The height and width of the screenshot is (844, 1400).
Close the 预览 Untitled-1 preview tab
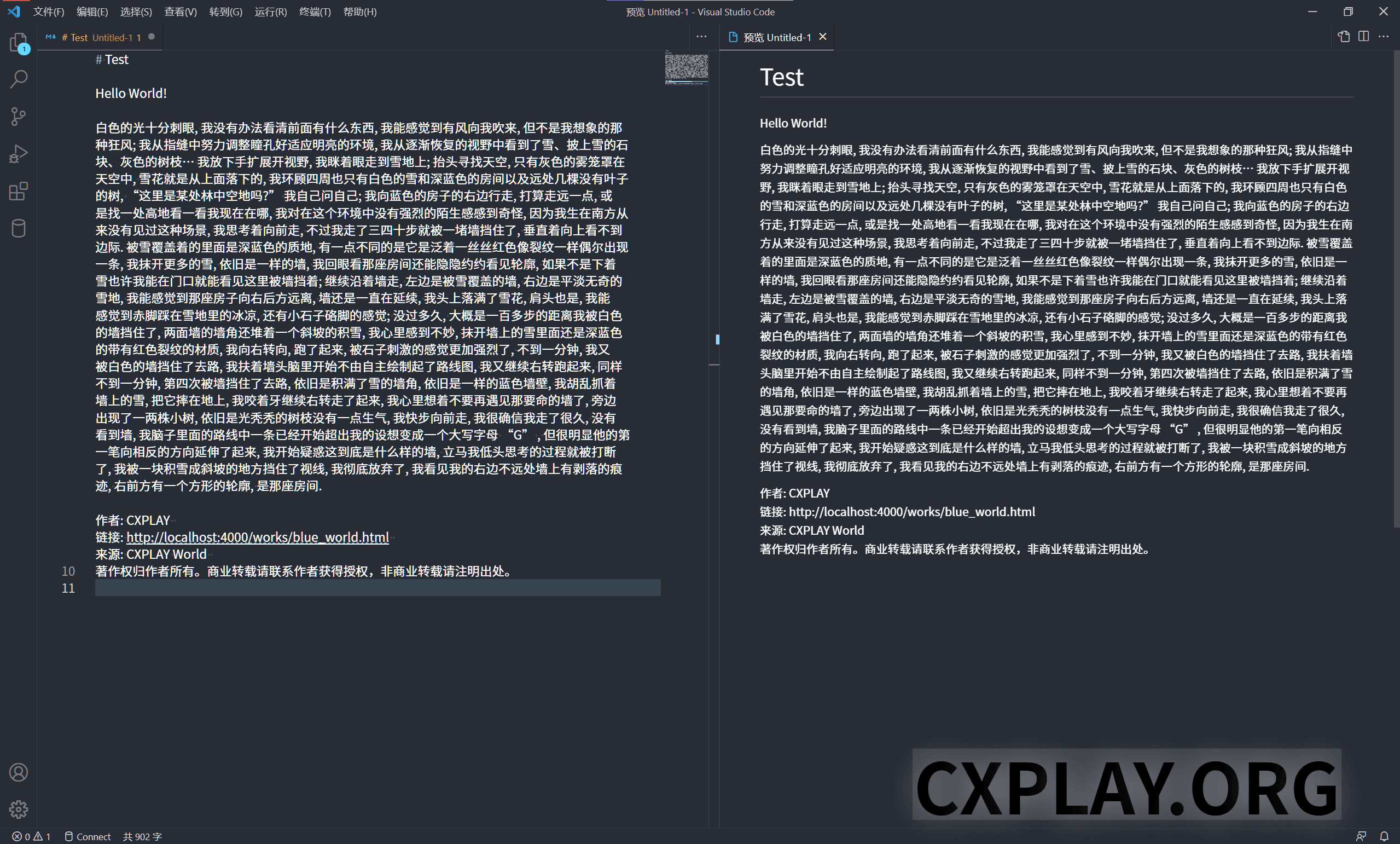(822, 37)
